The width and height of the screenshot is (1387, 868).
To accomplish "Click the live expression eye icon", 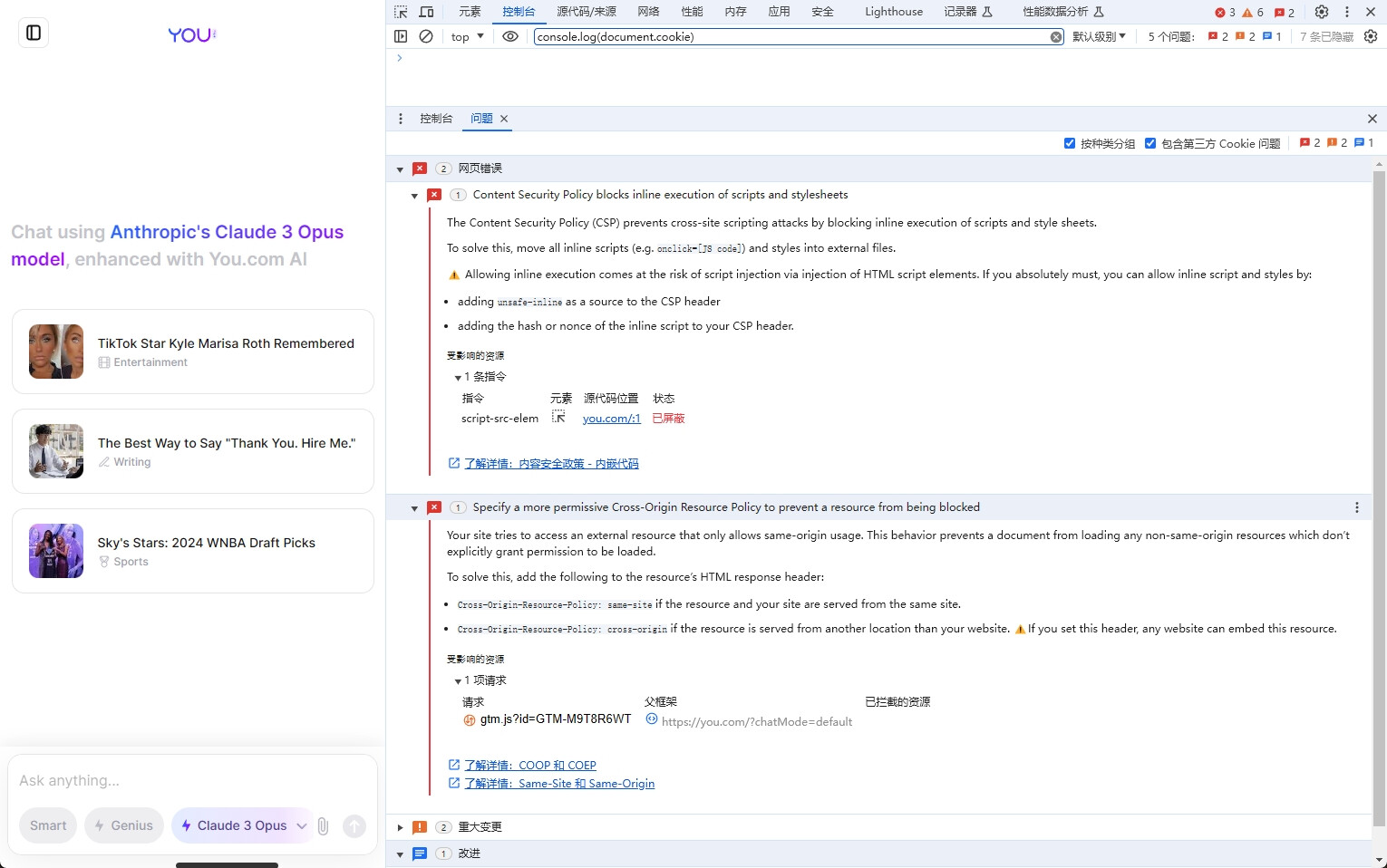I will point(510,36).
